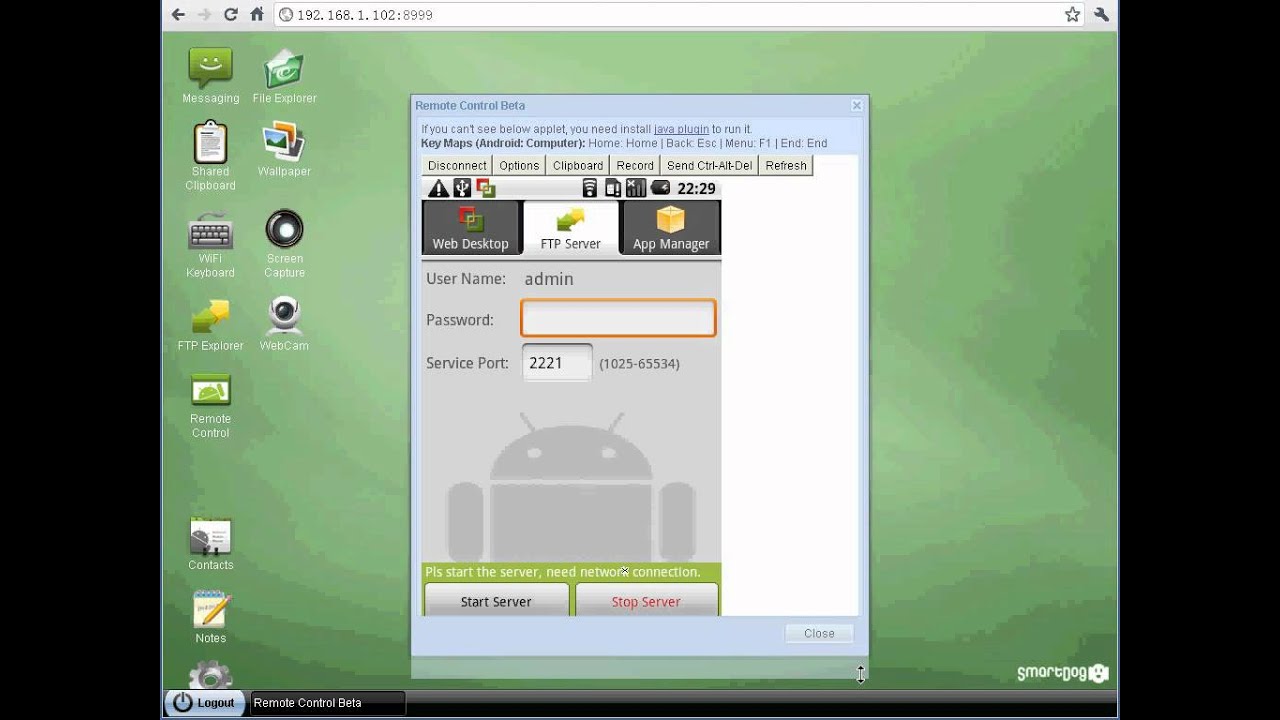
Task: Launch the FTP Explorer icon
Action: tap(210, 324)
